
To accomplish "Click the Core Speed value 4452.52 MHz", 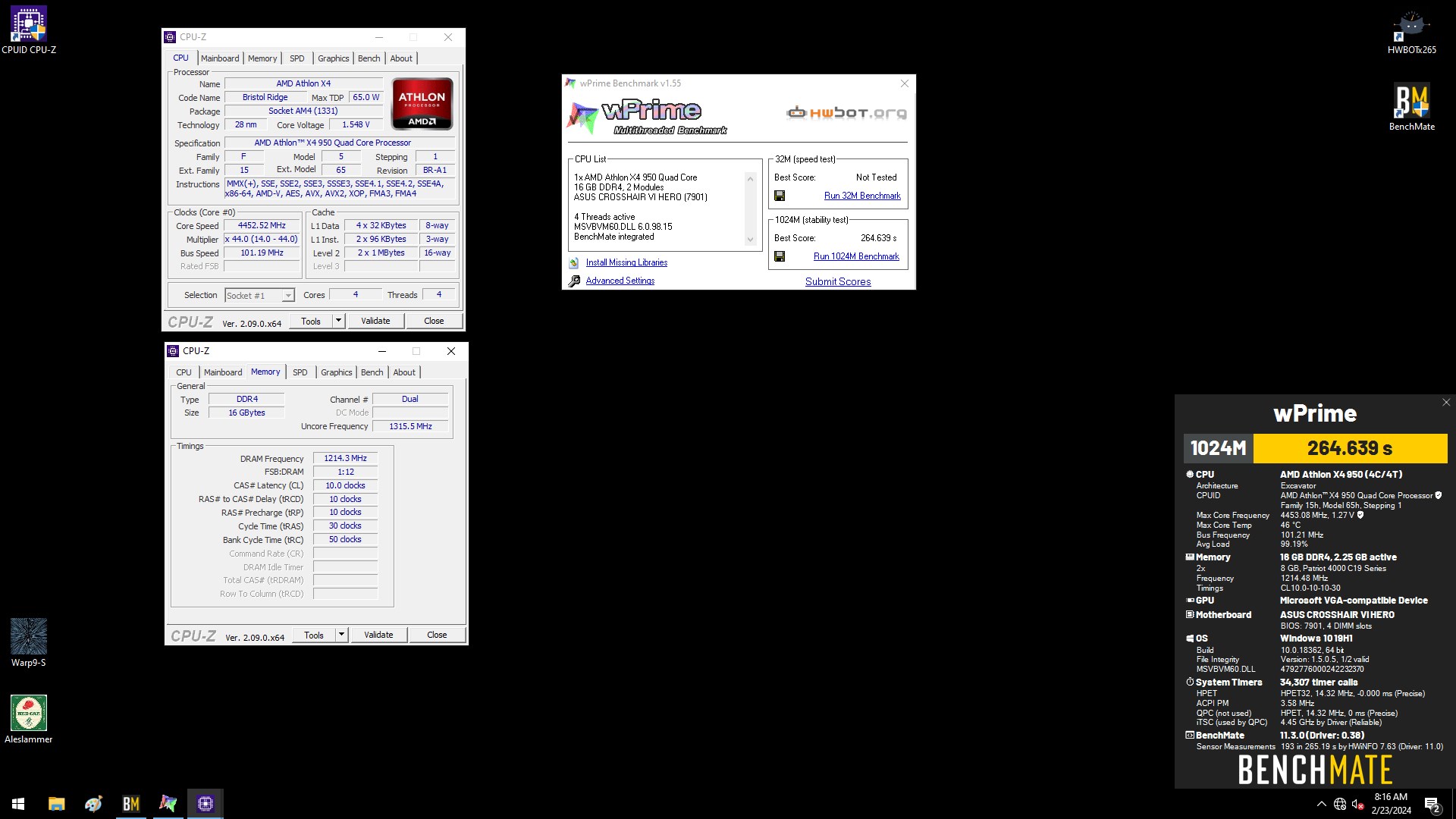I will coord(262,225).
